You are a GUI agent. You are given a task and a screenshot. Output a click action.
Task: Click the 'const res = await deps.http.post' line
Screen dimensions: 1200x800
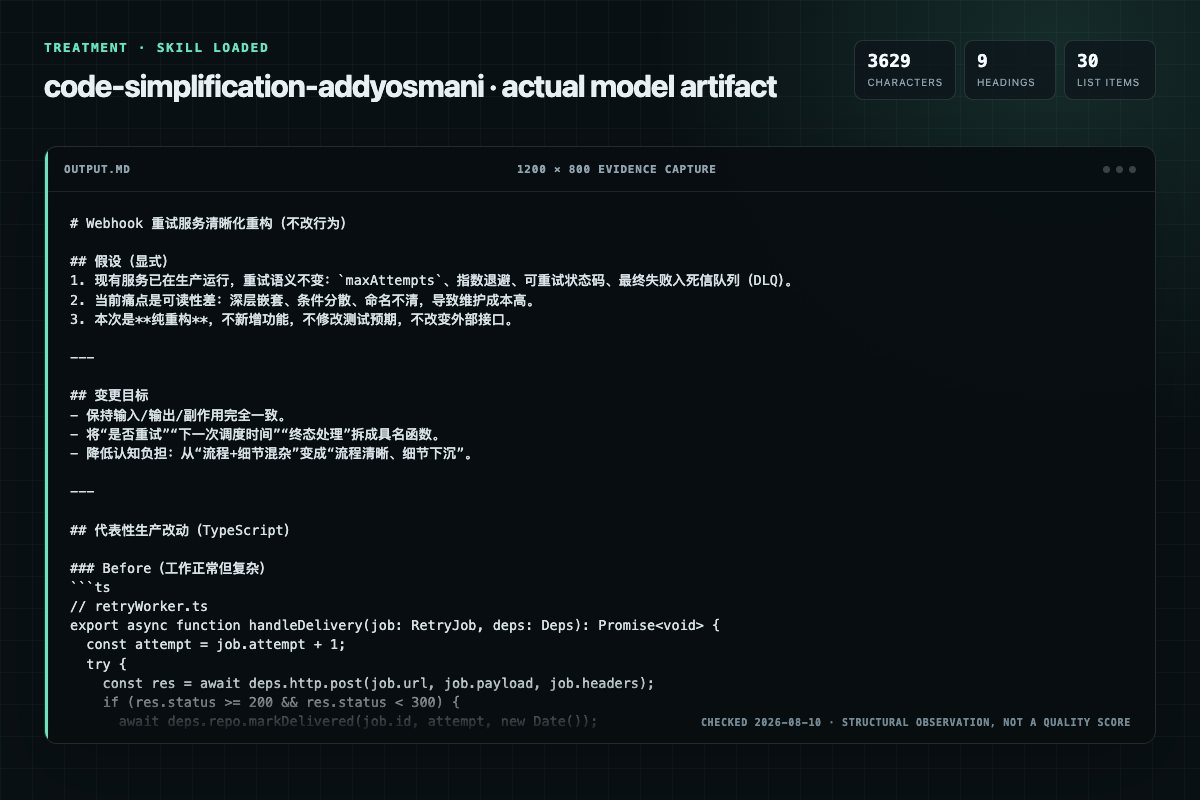point(378,683)
